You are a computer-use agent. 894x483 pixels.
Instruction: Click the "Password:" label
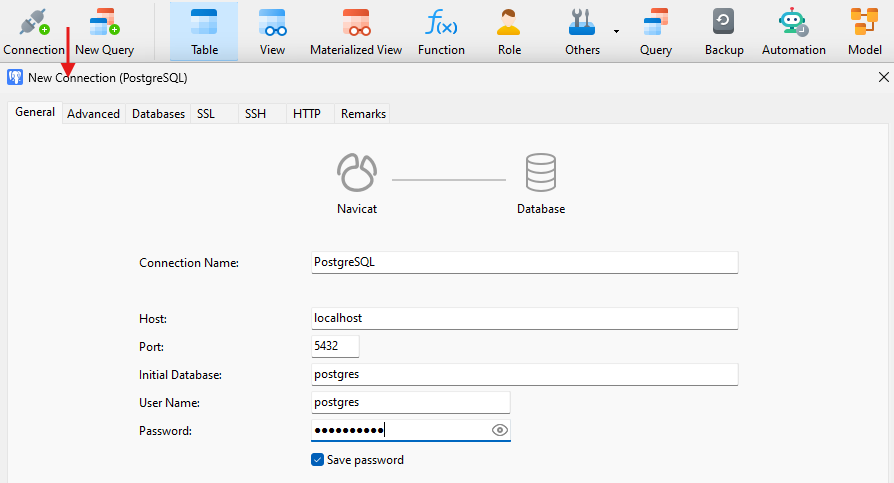165,431
